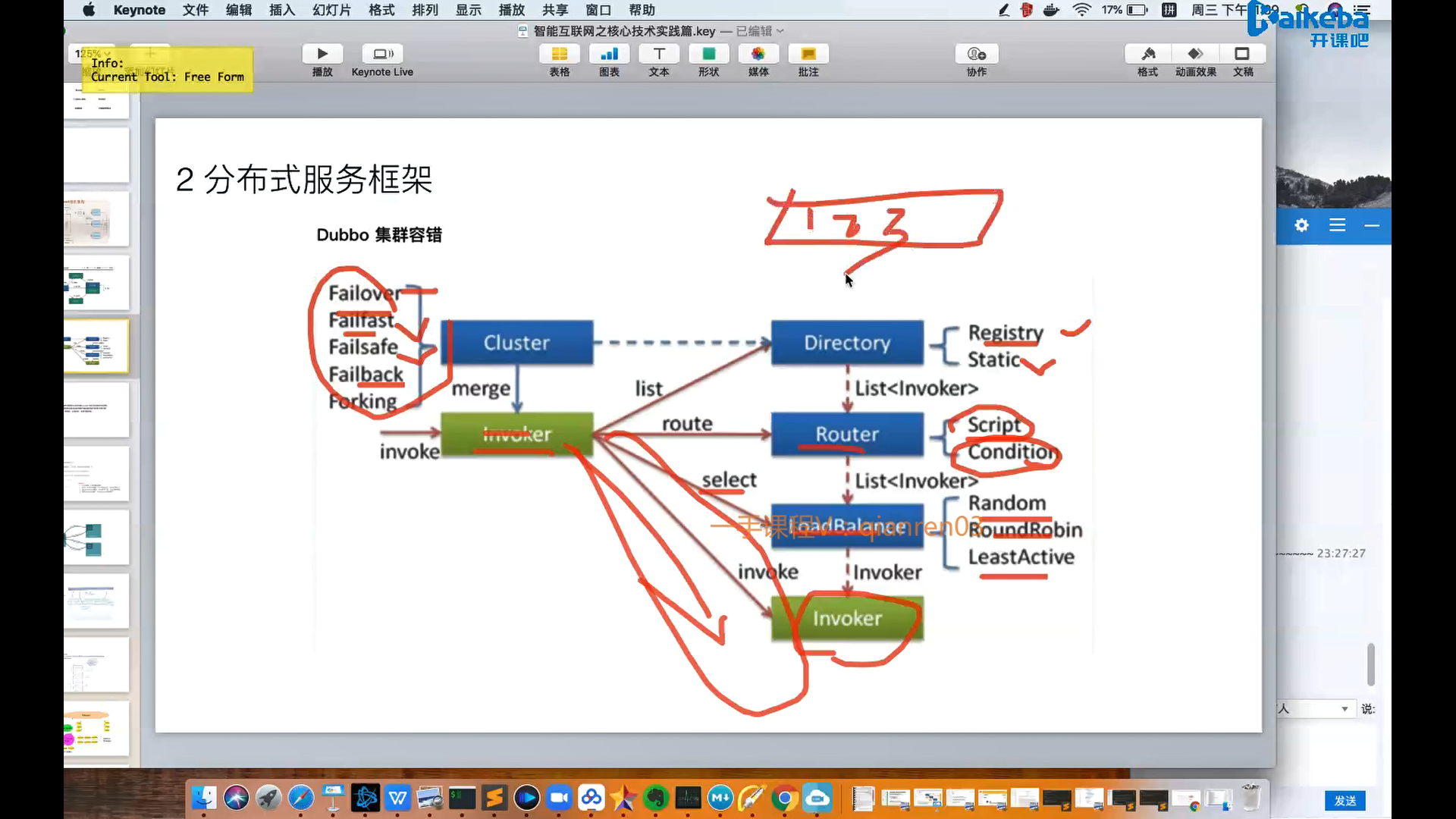Toggle the Document (文稿) inspector panel

pyautogui.click(x=1242, y=55)
